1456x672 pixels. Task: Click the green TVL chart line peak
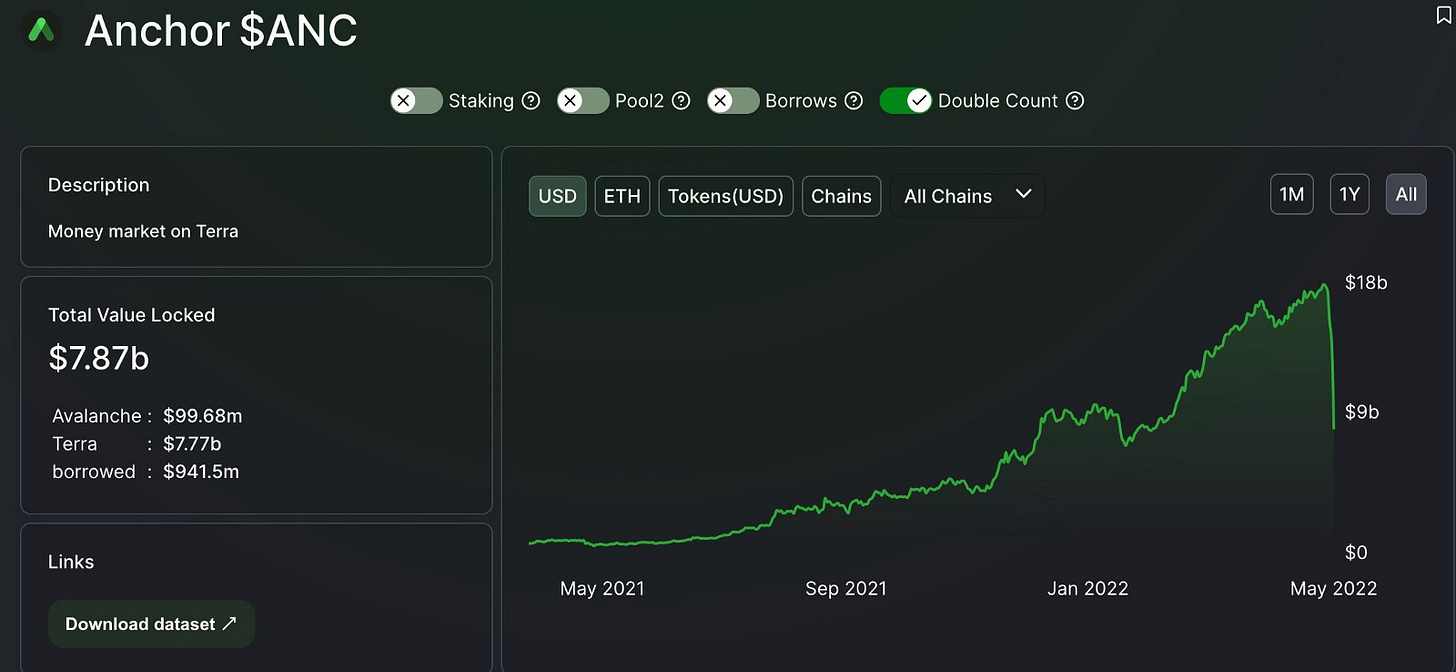coord(1325,285)
